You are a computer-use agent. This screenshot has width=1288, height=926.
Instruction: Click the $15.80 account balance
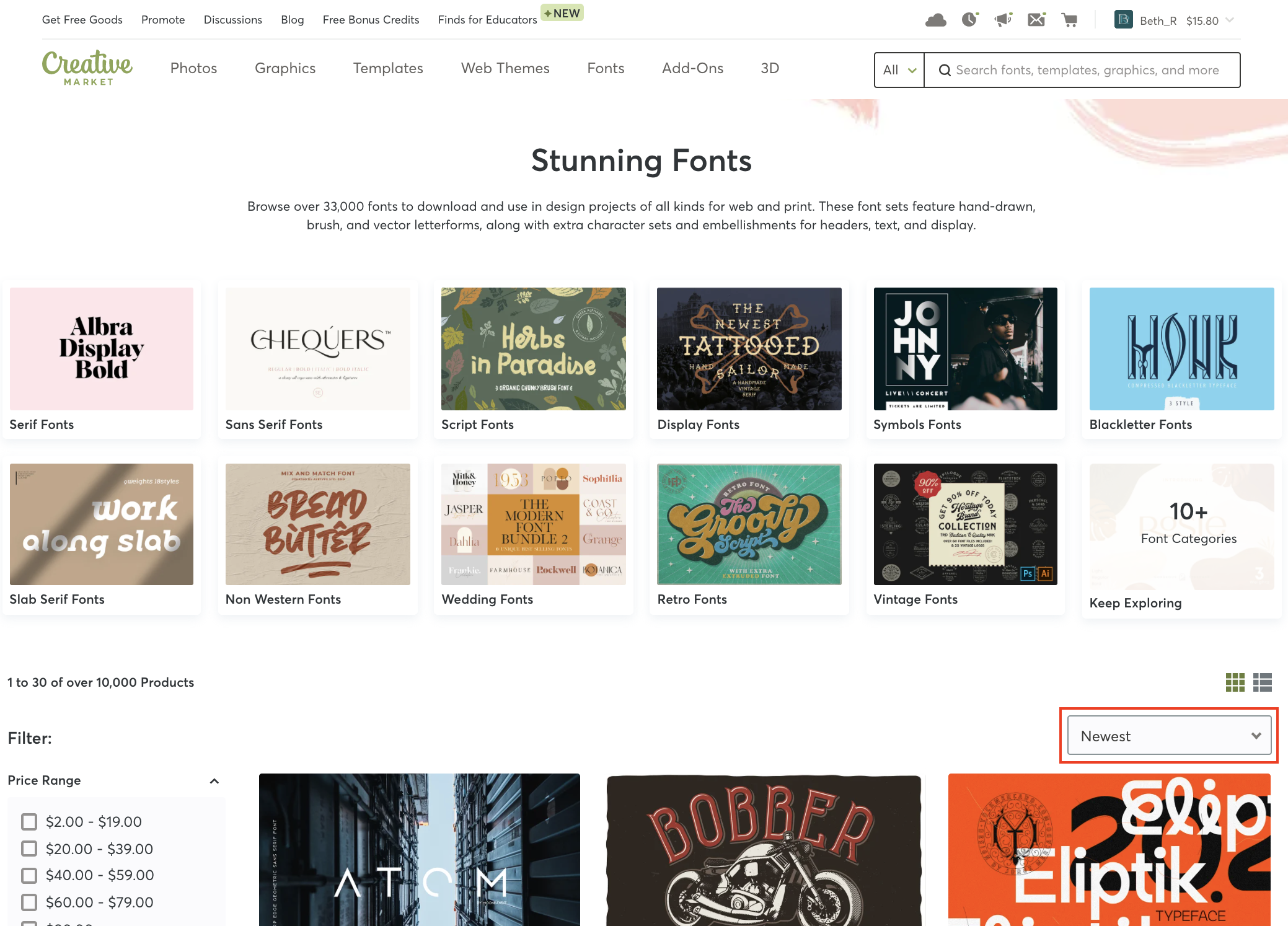[x=1202, y=21]
